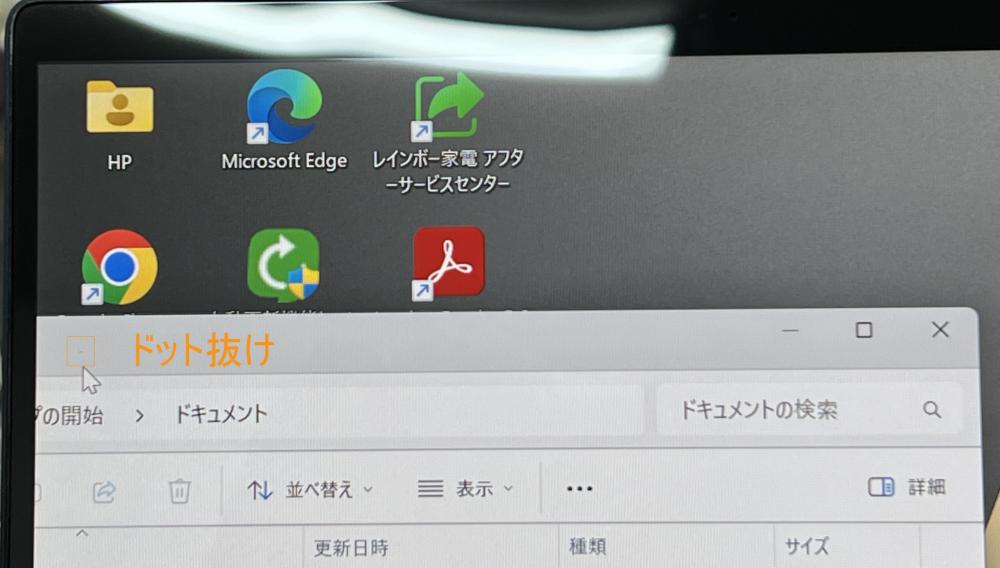Viewport: 1000px width, 568px height.
Task: Open the 表示 view dropdown
Action: [x=466, y=489]
